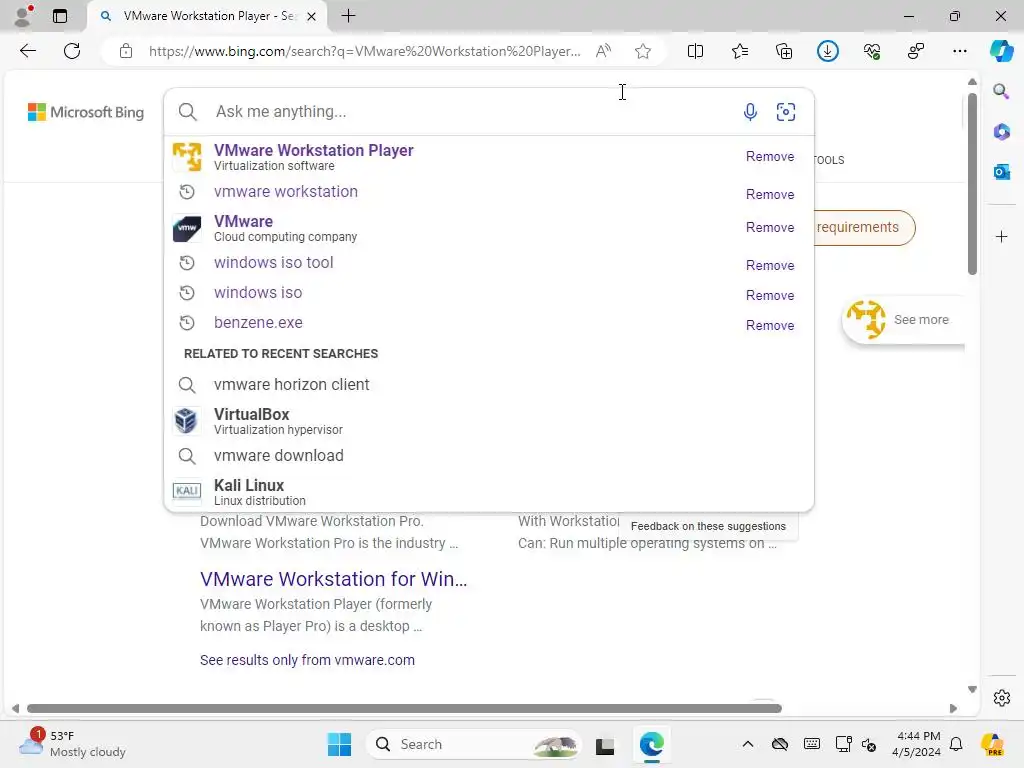
Task: Open Outlook in the sidebar
Action: (1001, 172)
